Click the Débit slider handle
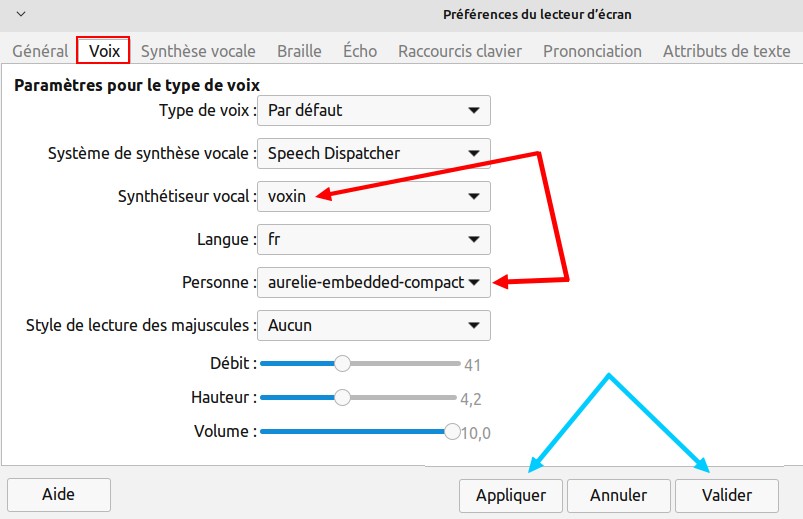803x519 pixels. [342, 363]
